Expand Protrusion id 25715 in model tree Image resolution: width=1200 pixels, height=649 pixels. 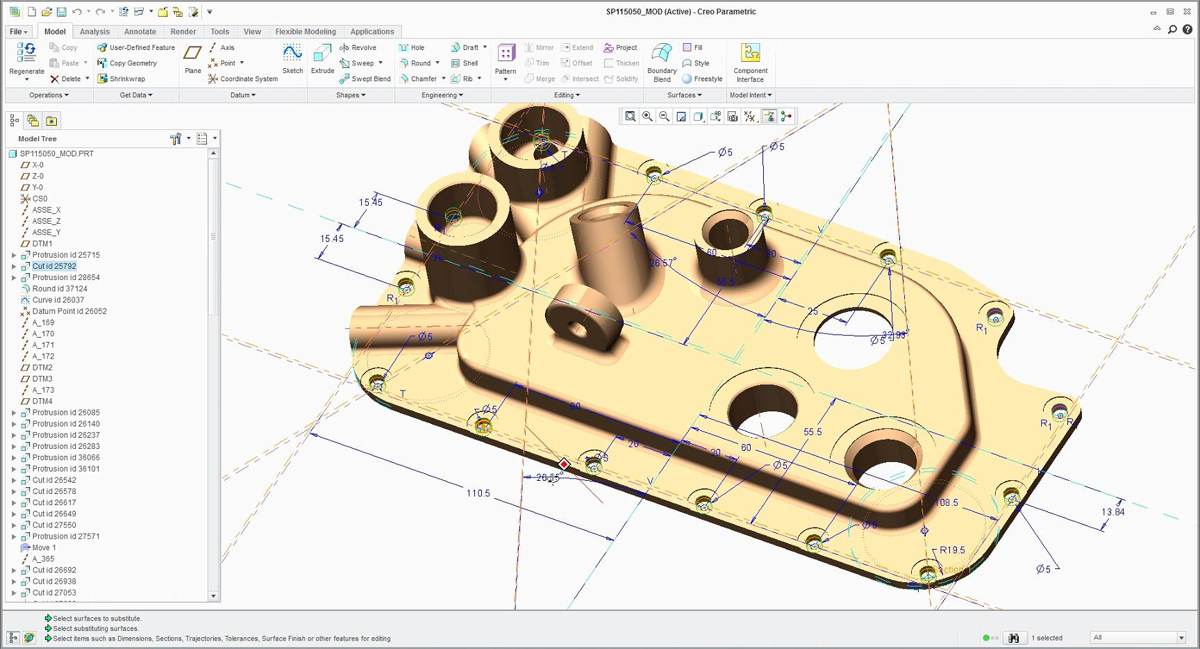tap(14, 255)
